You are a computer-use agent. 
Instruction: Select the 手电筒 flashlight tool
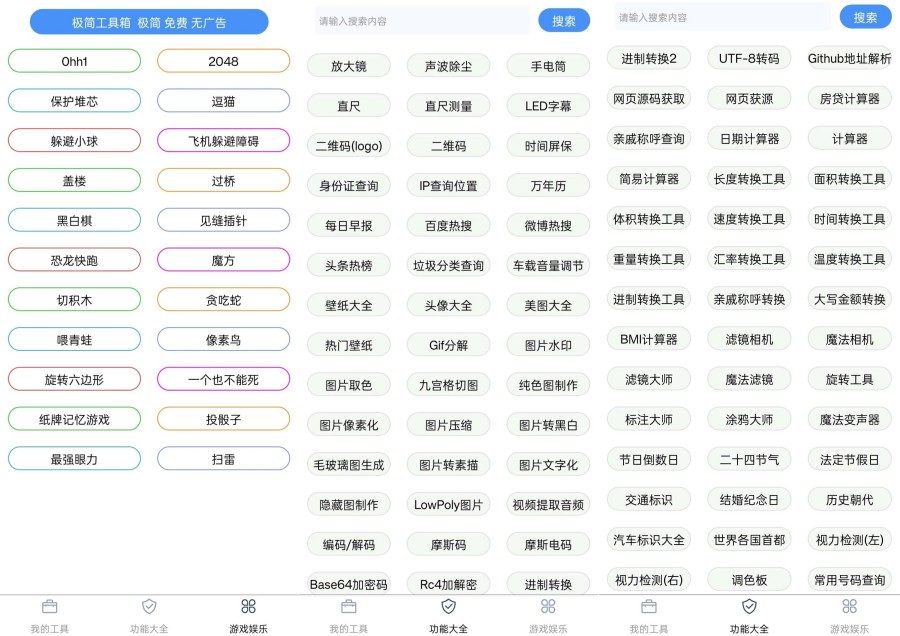[548, 66]
